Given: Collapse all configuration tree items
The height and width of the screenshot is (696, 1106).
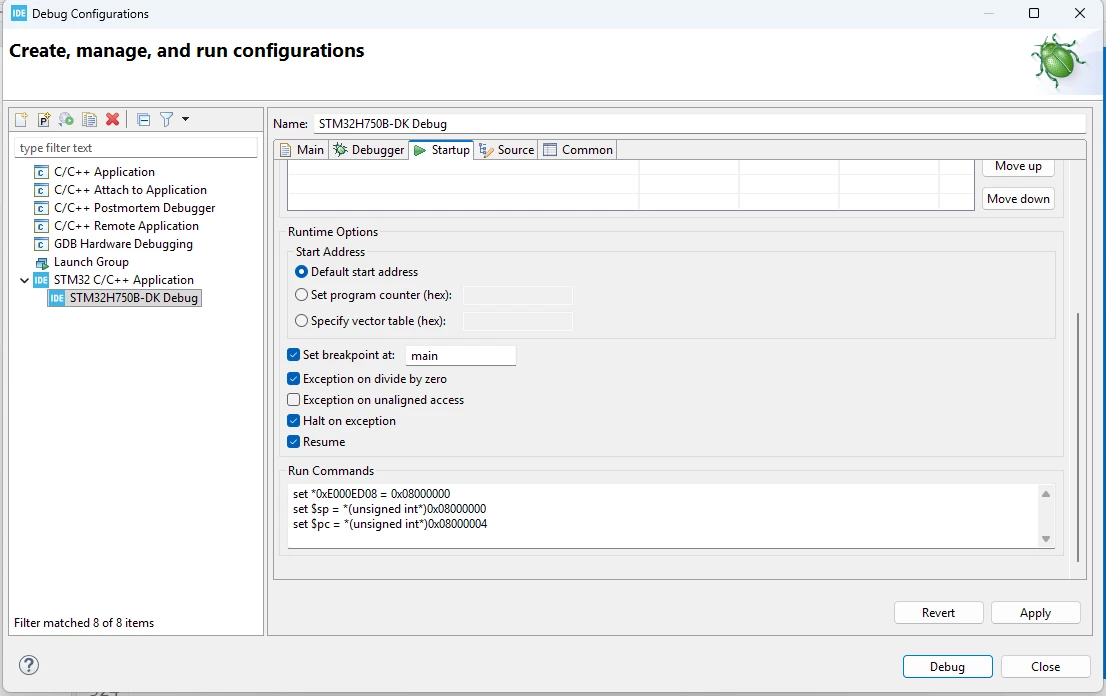Looking at the screenshot, I should tap(143, 120).
